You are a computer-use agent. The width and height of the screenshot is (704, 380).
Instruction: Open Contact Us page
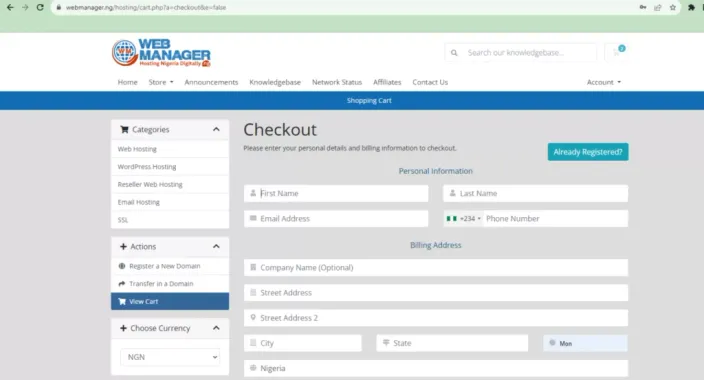pos(430,82)
